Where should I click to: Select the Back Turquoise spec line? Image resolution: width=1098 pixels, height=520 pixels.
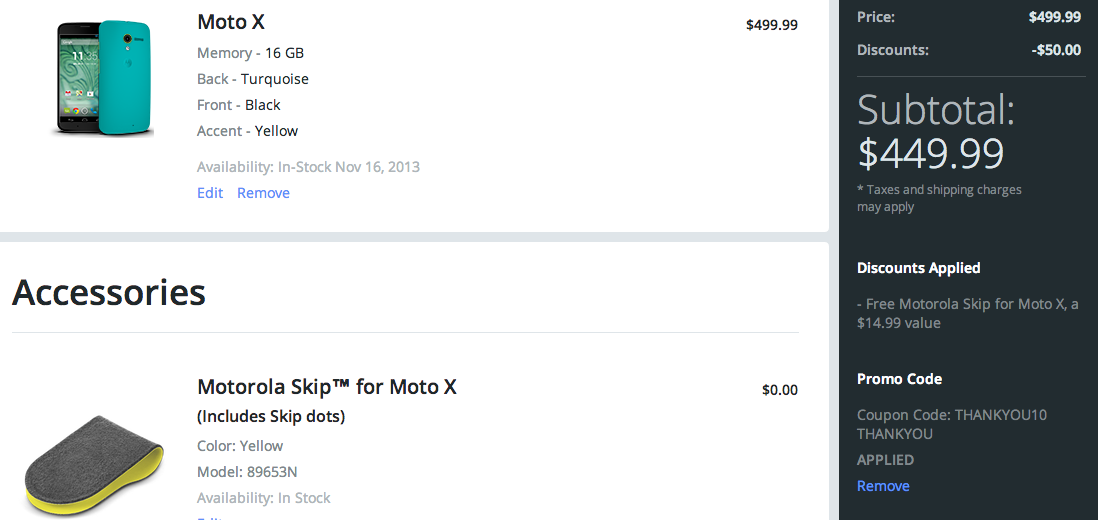tap(253, 79)
